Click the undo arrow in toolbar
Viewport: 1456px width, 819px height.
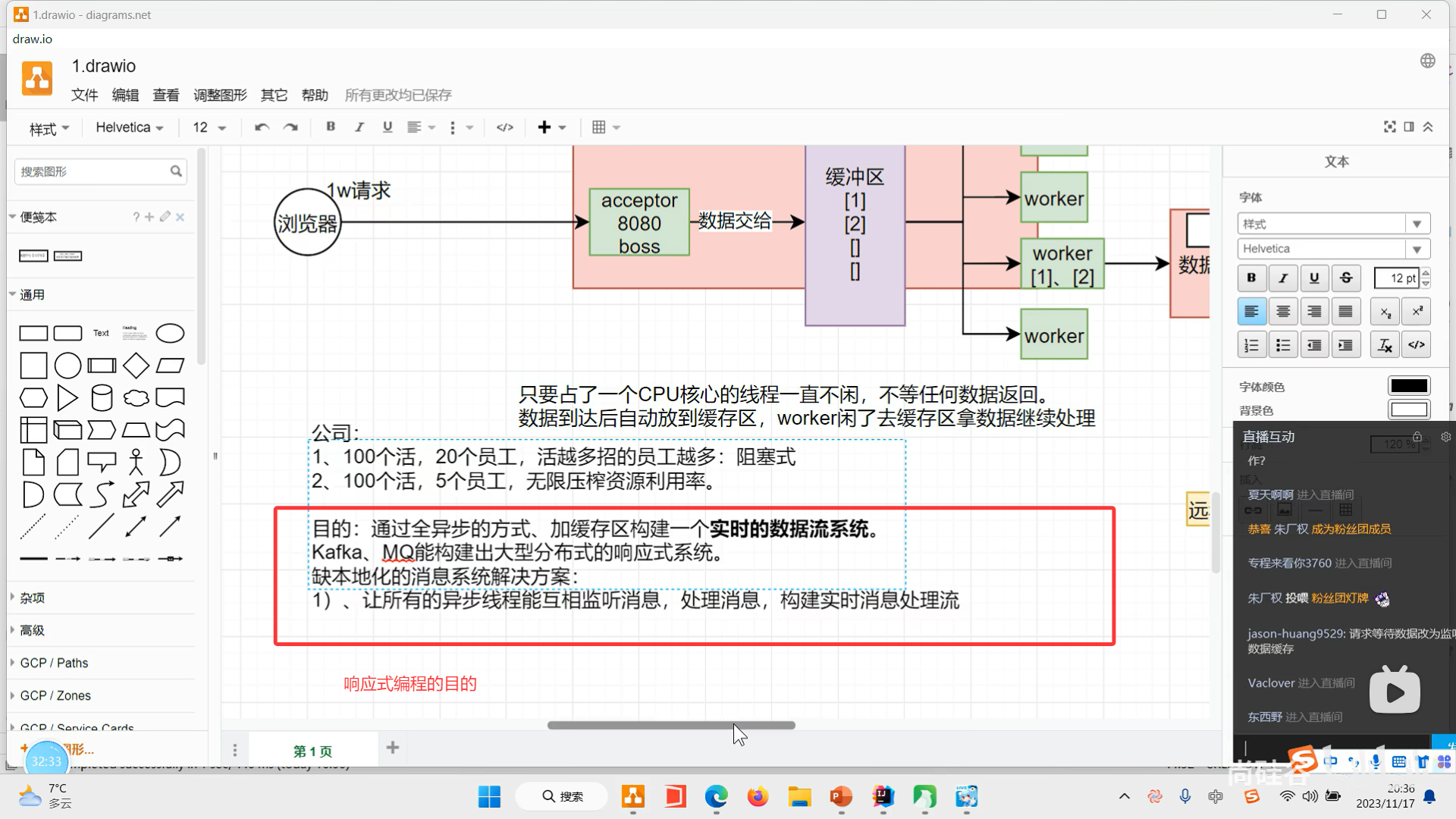tap(262, 127)
